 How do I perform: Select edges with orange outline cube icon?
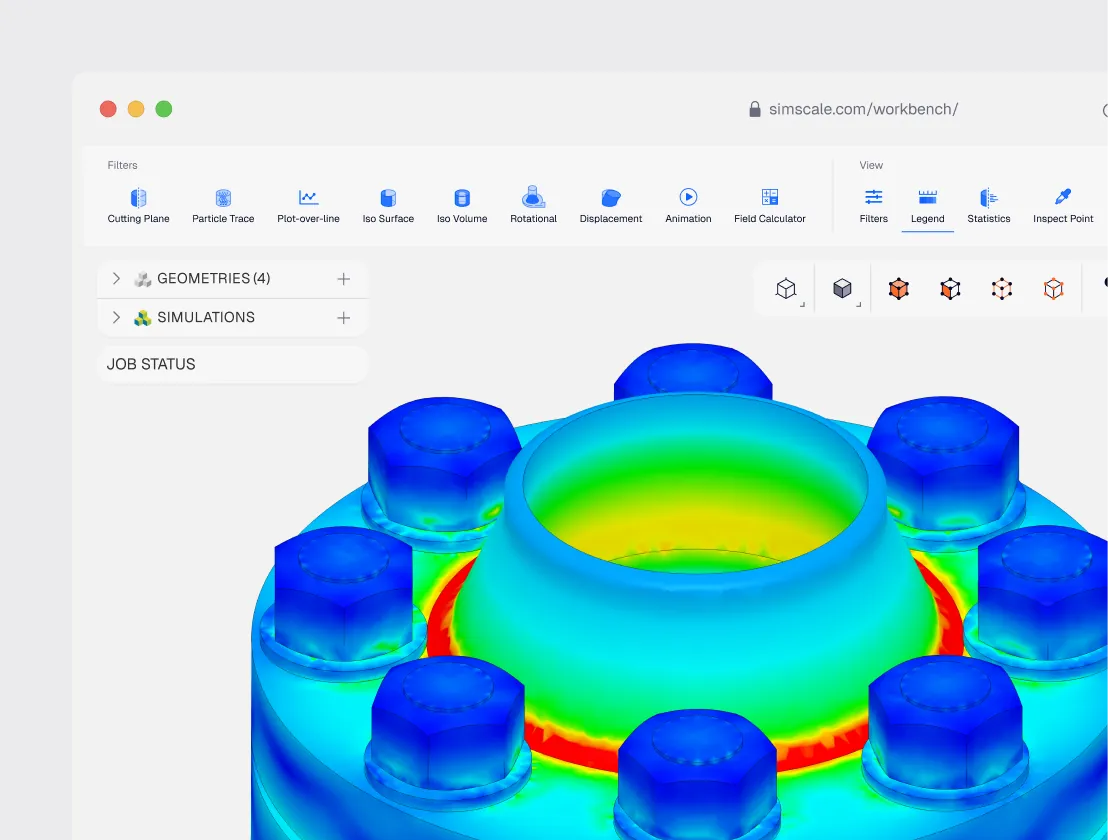[1054, 289]
